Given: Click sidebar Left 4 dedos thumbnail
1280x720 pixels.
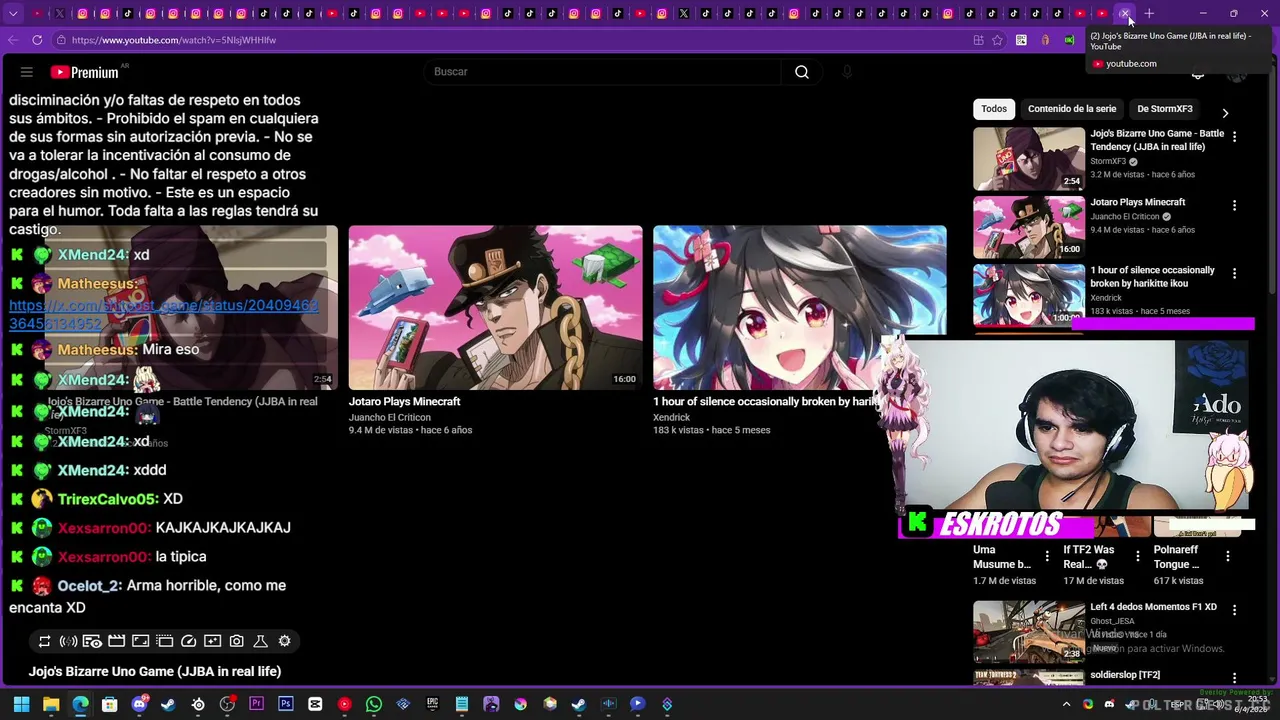Looking at the screenshot, I should point(1029,632).
